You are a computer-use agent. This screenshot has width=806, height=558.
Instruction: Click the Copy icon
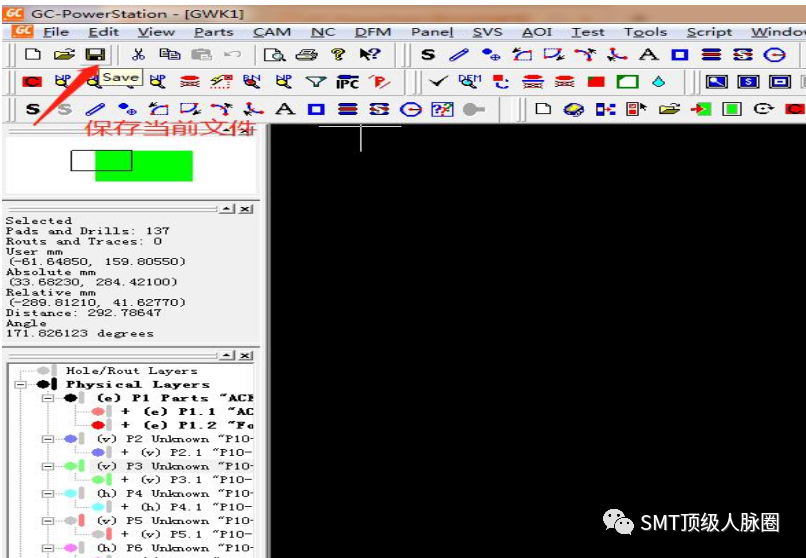(169, 54)
